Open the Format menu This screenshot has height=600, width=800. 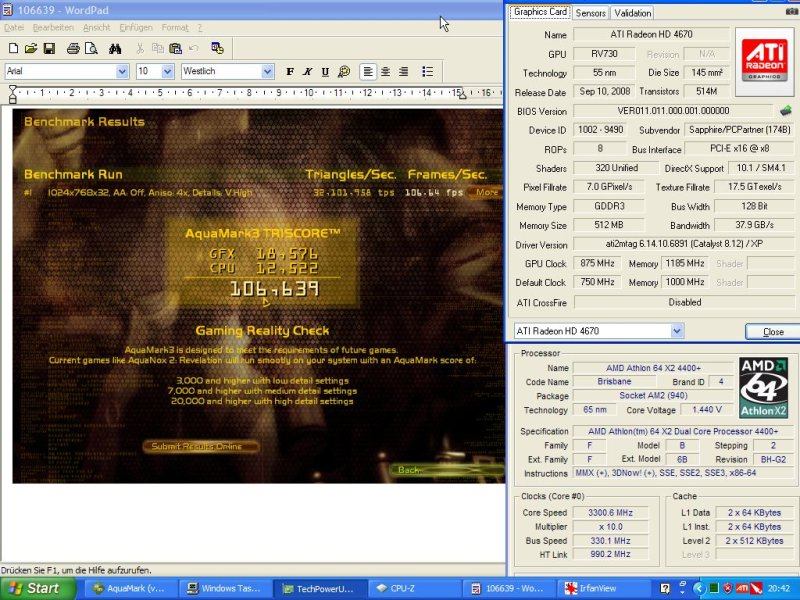coord(175,28)
